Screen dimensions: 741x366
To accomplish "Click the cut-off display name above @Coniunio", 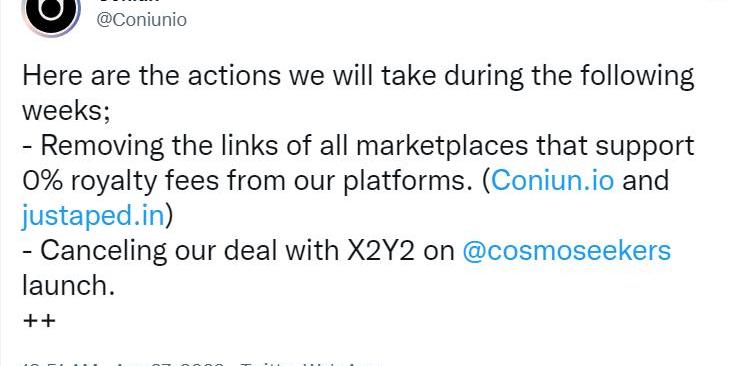I will [128, 1].
